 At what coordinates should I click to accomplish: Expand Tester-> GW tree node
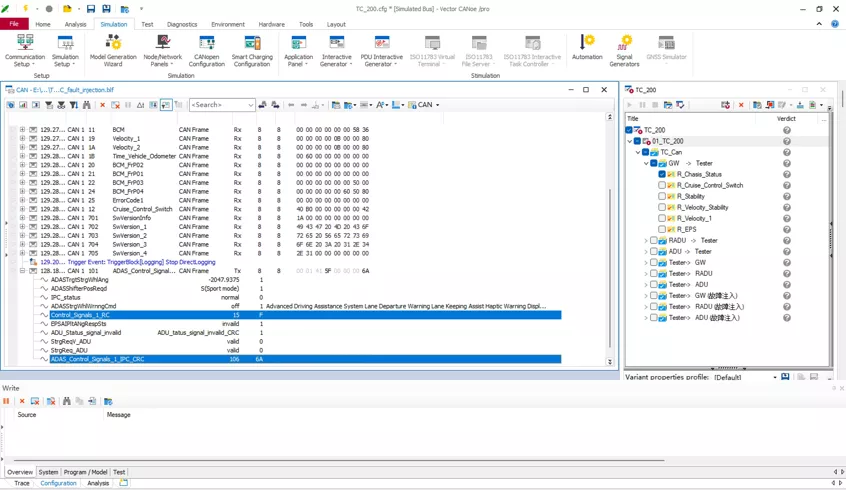click(646, 263)
